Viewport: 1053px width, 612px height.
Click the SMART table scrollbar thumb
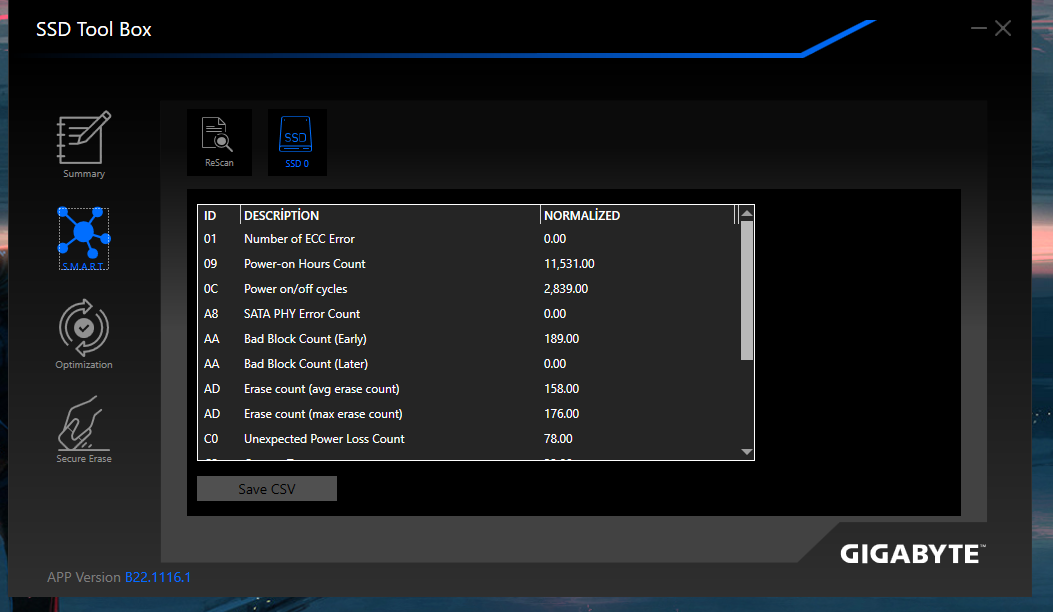746,290
